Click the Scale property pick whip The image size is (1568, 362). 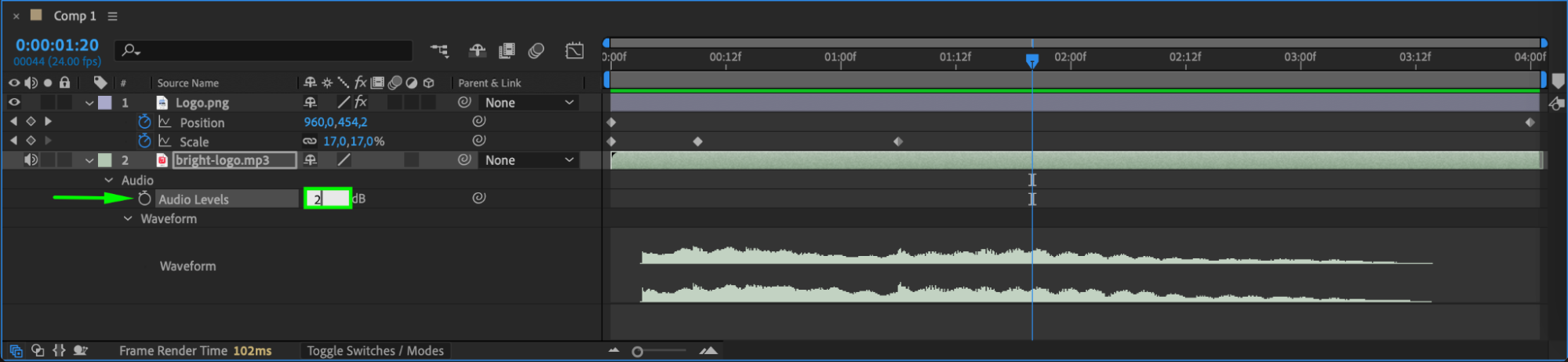pos(479,140)
